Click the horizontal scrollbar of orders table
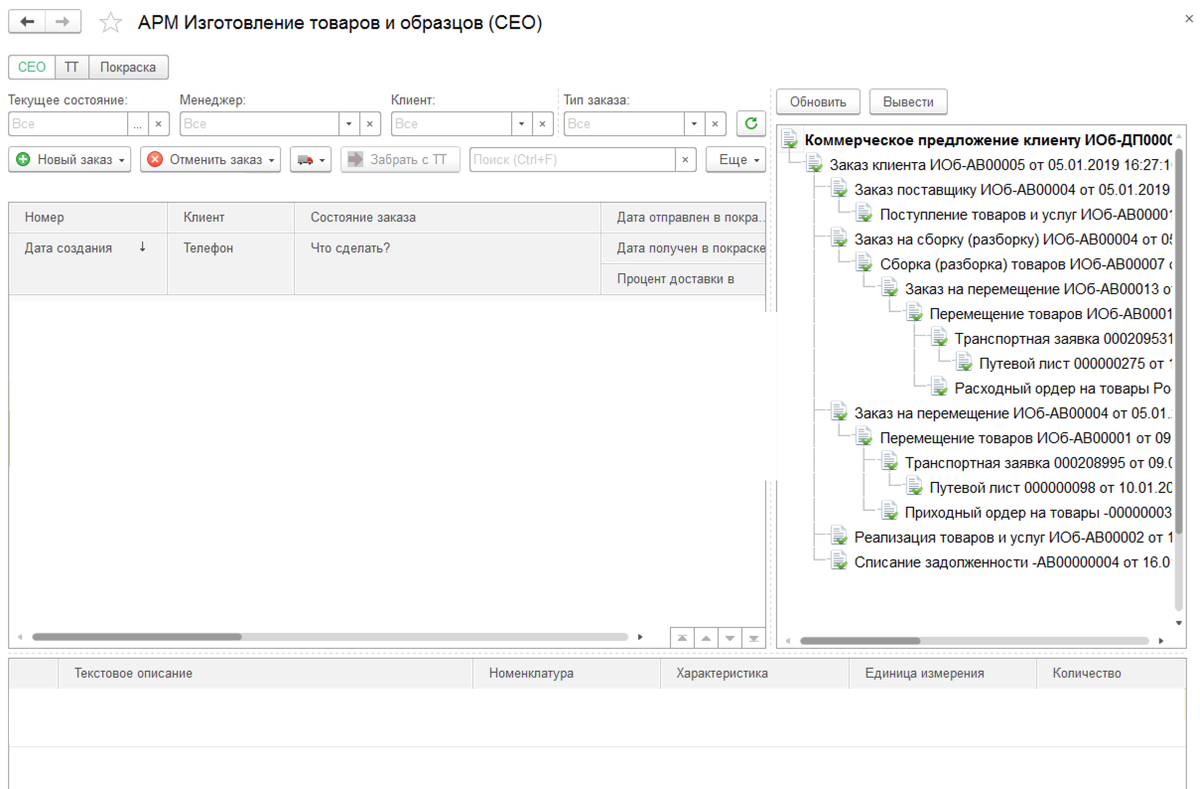The width and height of the screenshot is (1200, 789). pyautogui.click(x=136, y=636)
